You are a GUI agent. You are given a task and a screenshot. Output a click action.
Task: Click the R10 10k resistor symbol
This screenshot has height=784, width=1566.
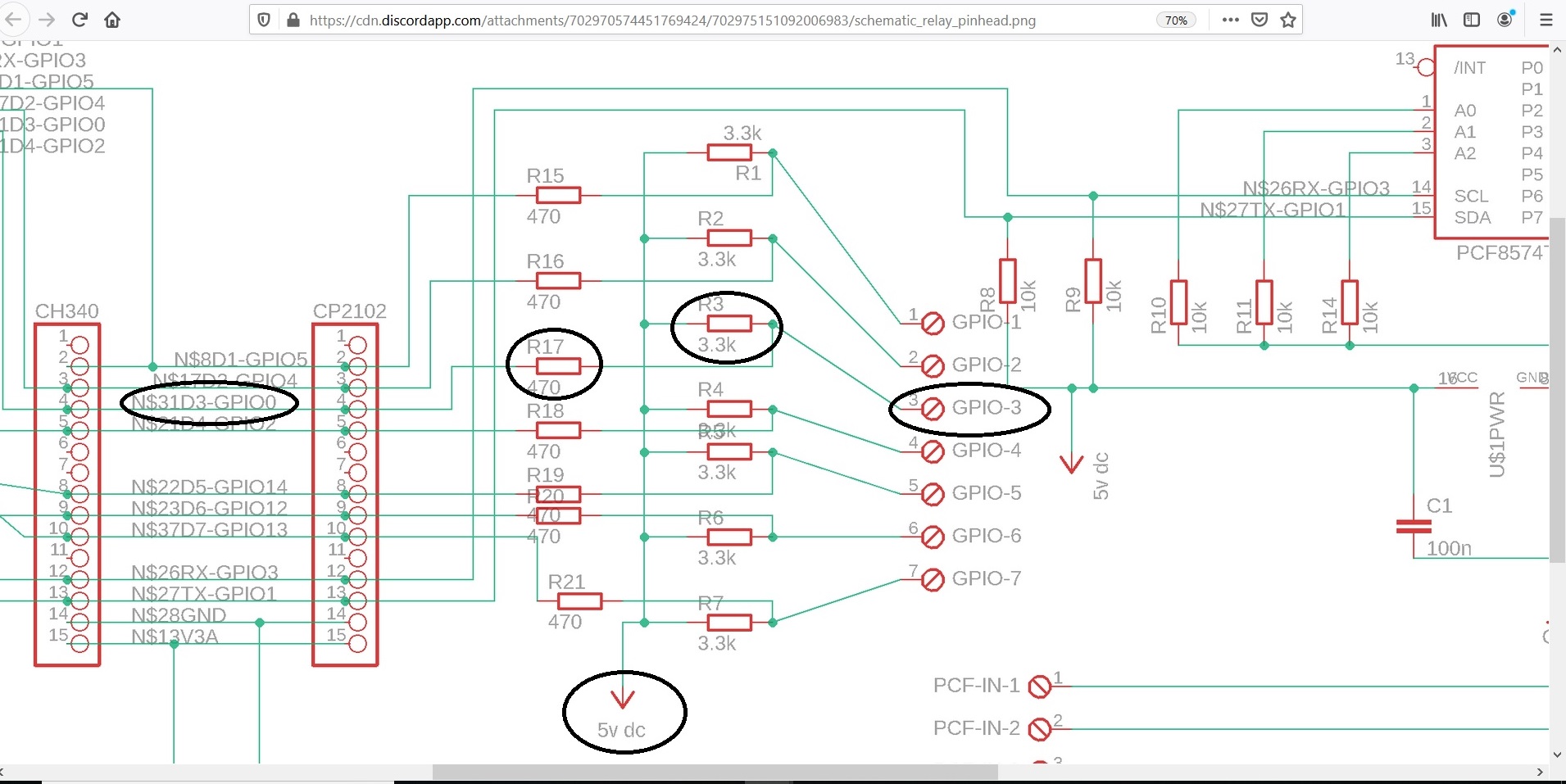pyautogui.click(x=1178, y=302)
